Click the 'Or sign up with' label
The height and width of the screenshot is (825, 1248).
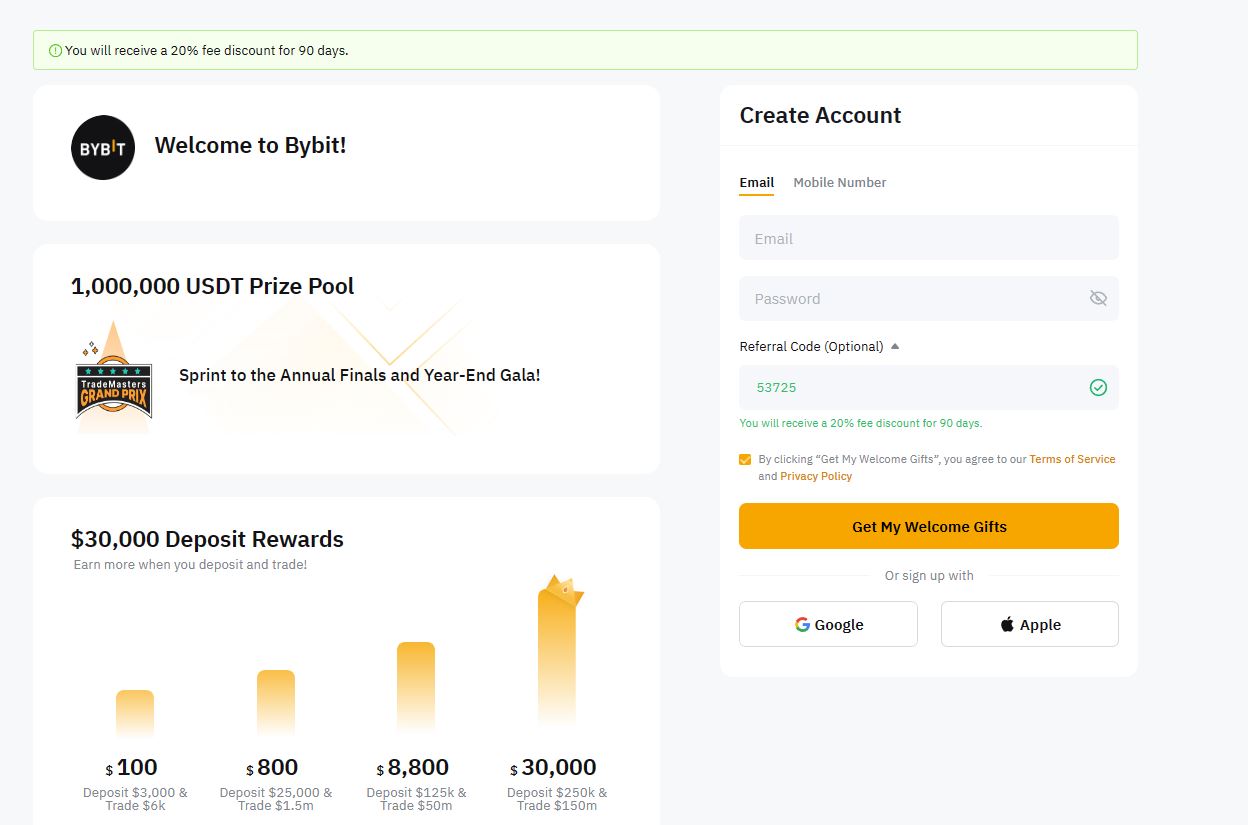click(929, 575)
